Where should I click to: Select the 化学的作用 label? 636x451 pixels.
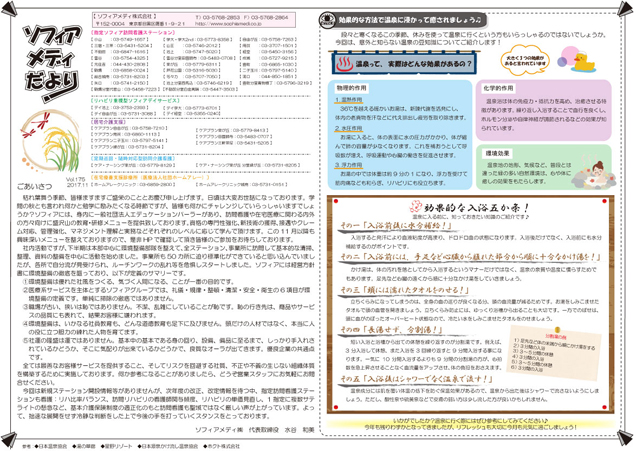pos(498,88)
